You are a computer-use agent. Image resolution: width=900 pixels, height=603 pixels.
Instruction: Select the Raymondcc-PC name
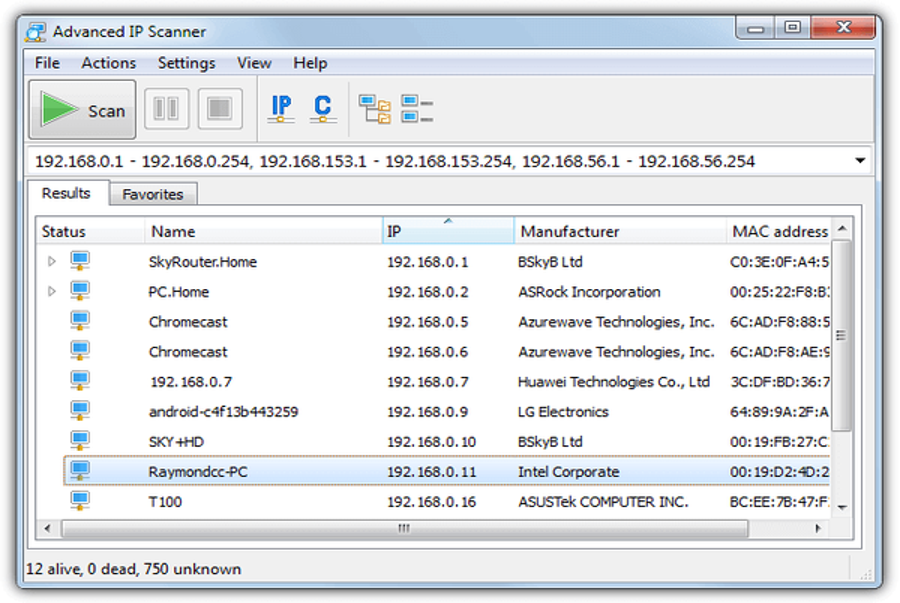click(198, 472)
